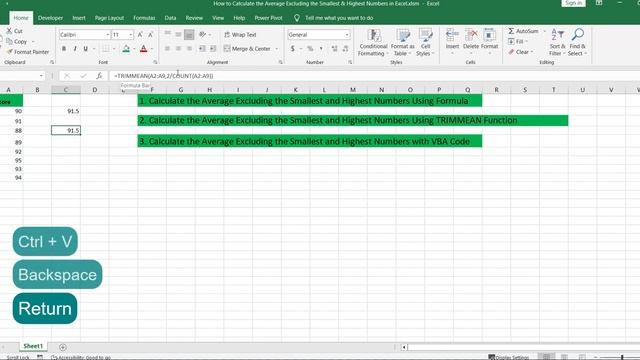This screenshot has width=640, height=360.
Task: Open Find & Select
Action: pyautogui.click(x=577, y=42)
